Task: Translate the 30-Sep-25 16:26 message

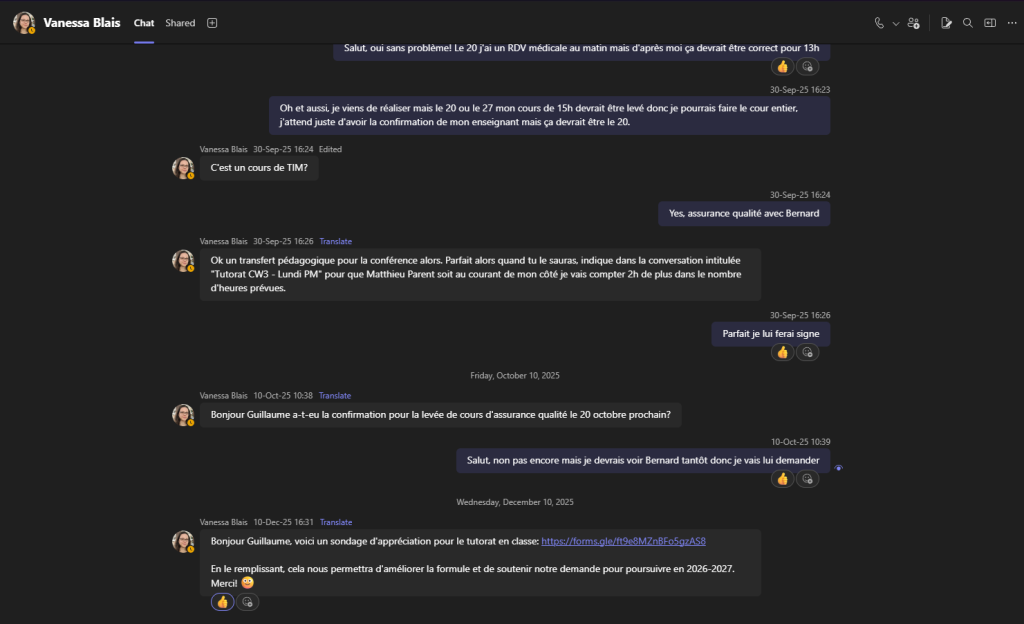Action: coord(335,241)
